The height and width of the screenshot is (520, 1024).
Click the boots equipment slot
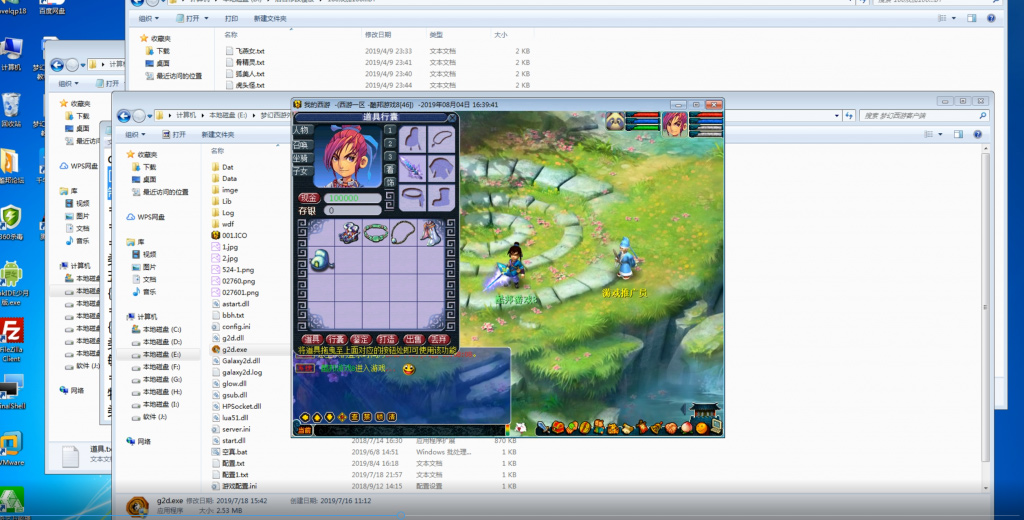441,197
